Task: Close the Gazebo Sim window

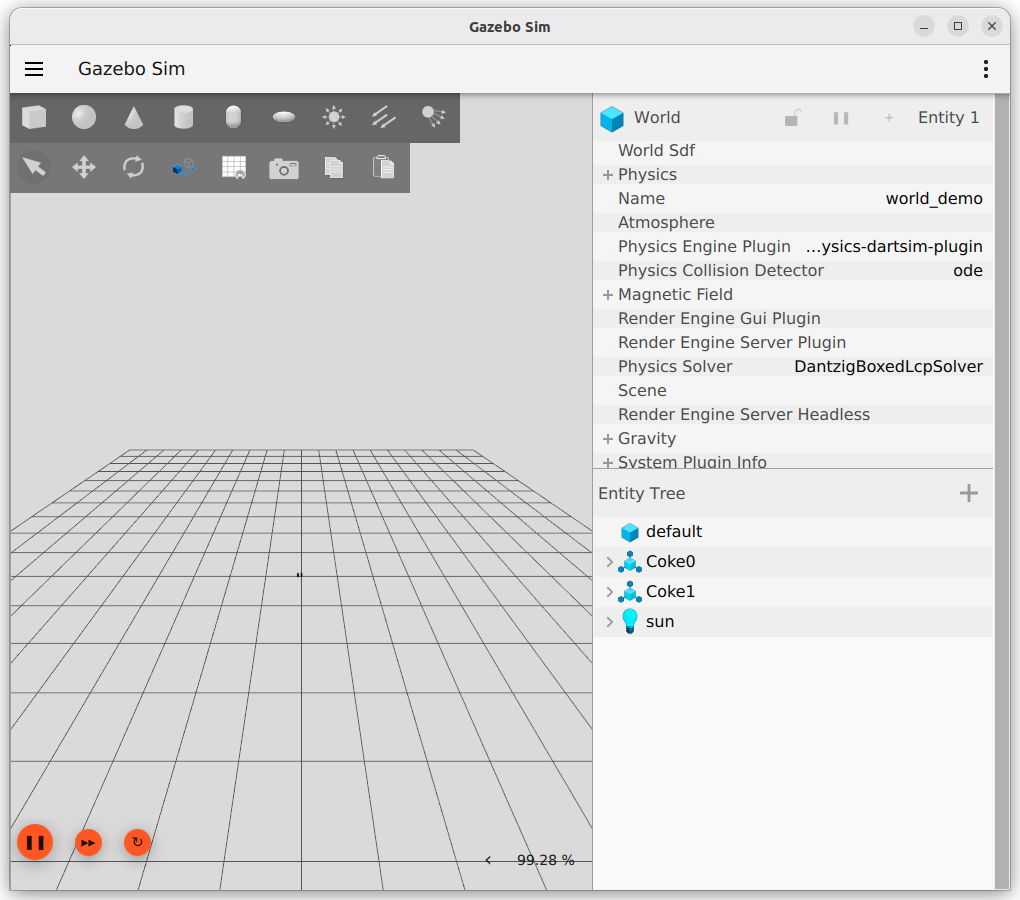Action: (x=991, y=27)
